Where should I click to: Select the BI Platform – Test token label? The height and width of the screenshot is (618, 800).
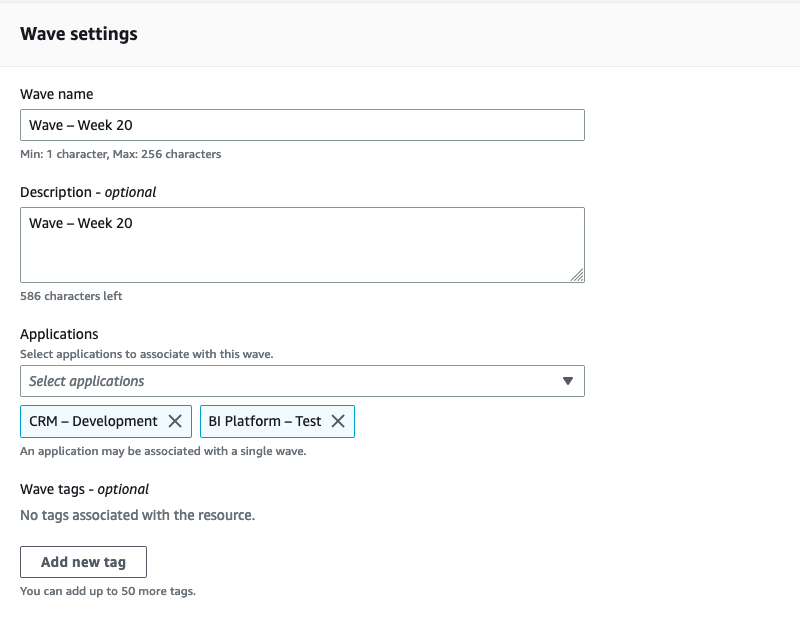tap(265, 421)
